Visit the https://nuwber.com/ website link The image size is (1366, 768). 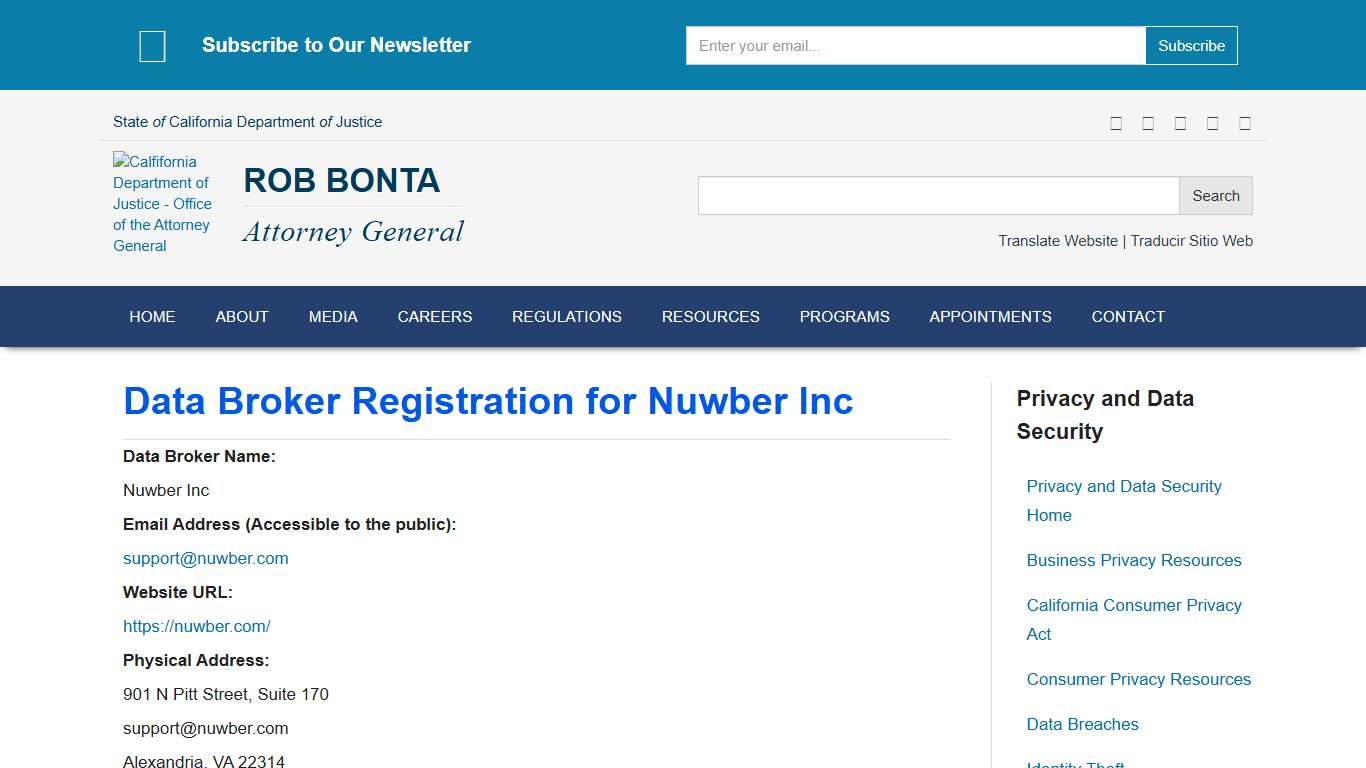click(x=197, y=626)
